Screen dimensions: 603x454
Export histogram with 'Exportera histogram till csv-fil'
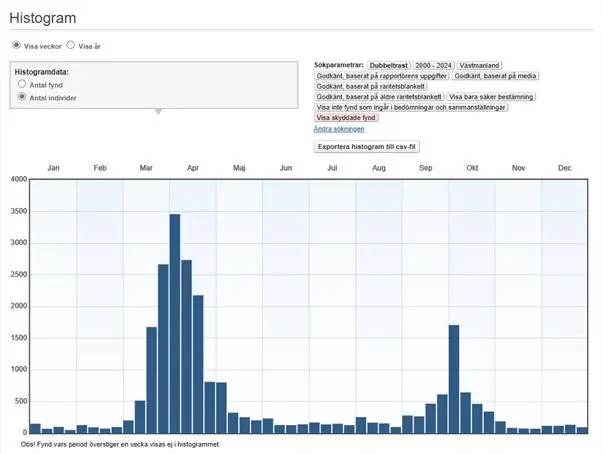pyautogui.click(x=367, y=146)
